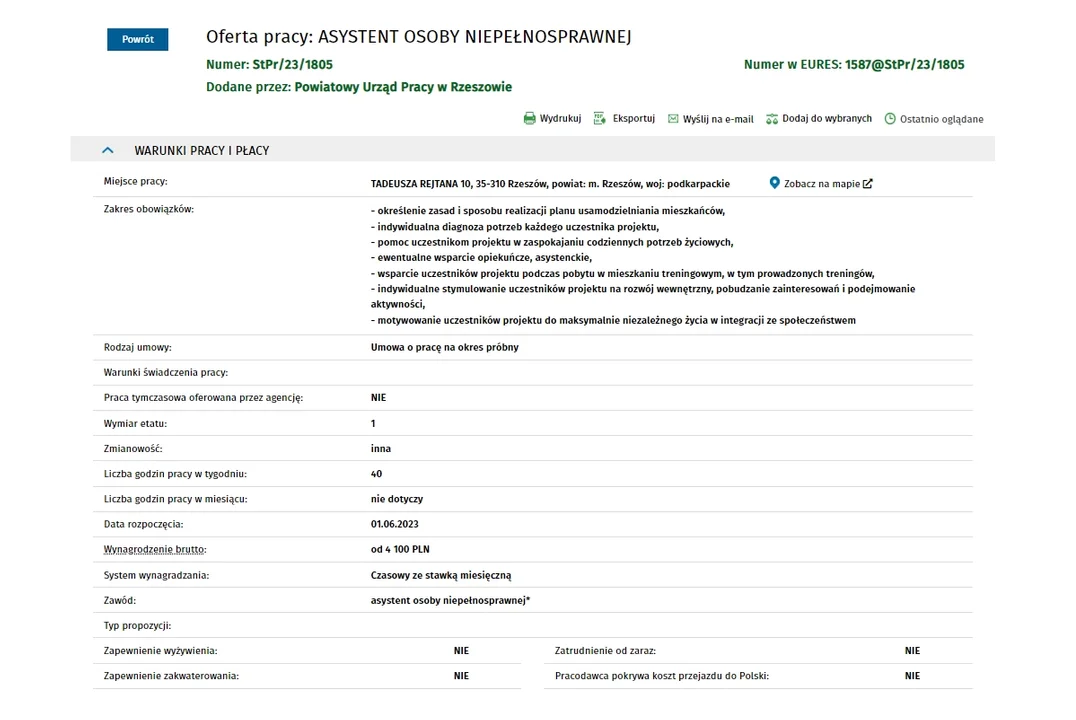The height and width of the screenshot is (720, 1076).
Task: Click the Typ propozycji label
Action: (137, 626)
